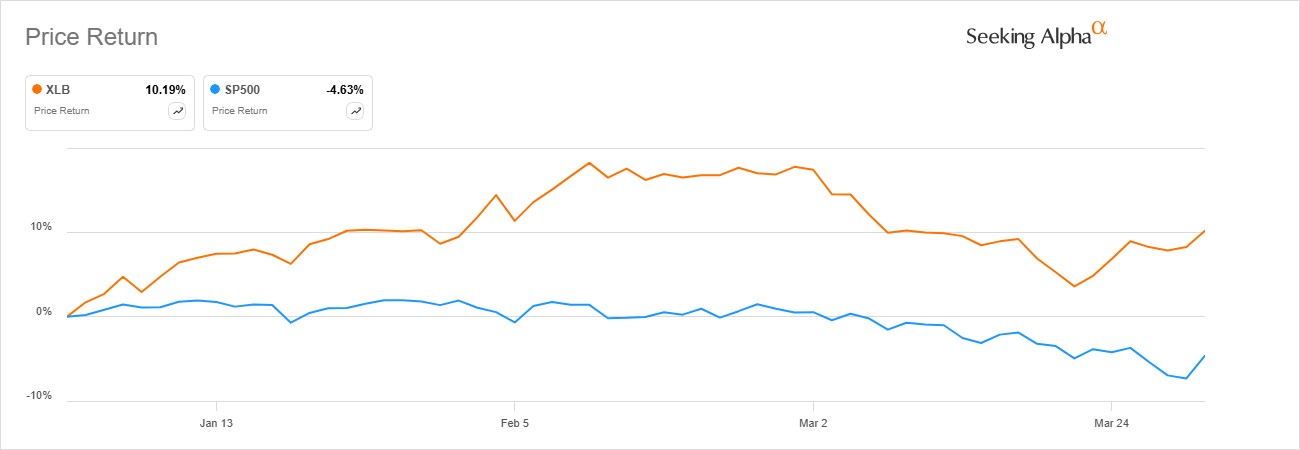Click the SP500 -4.63% return value
This screenshot has width=1300, height=450.
[x=345, y=89]
